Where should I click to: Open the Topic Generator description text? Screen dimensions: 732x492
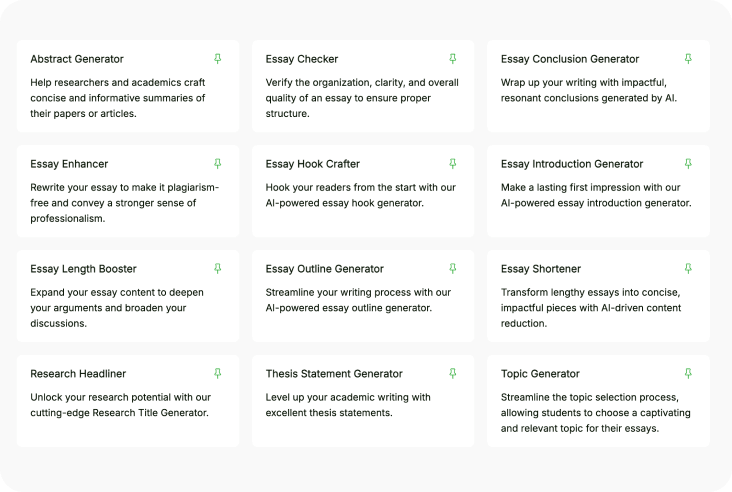[x=595, y=413]
